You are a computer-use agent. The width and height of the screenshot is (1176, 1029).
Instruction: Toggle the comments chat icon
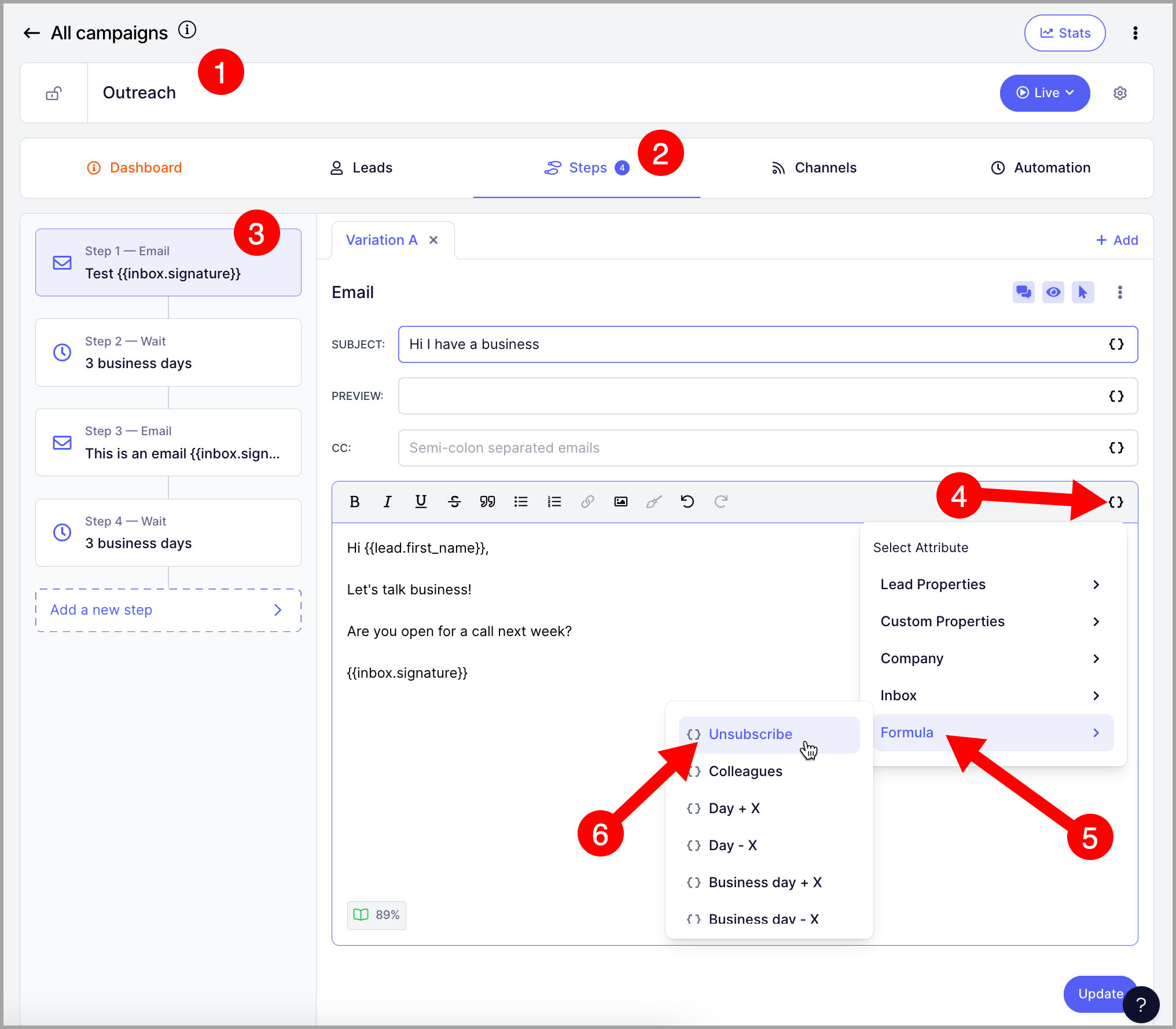(x=1024, y=292)
